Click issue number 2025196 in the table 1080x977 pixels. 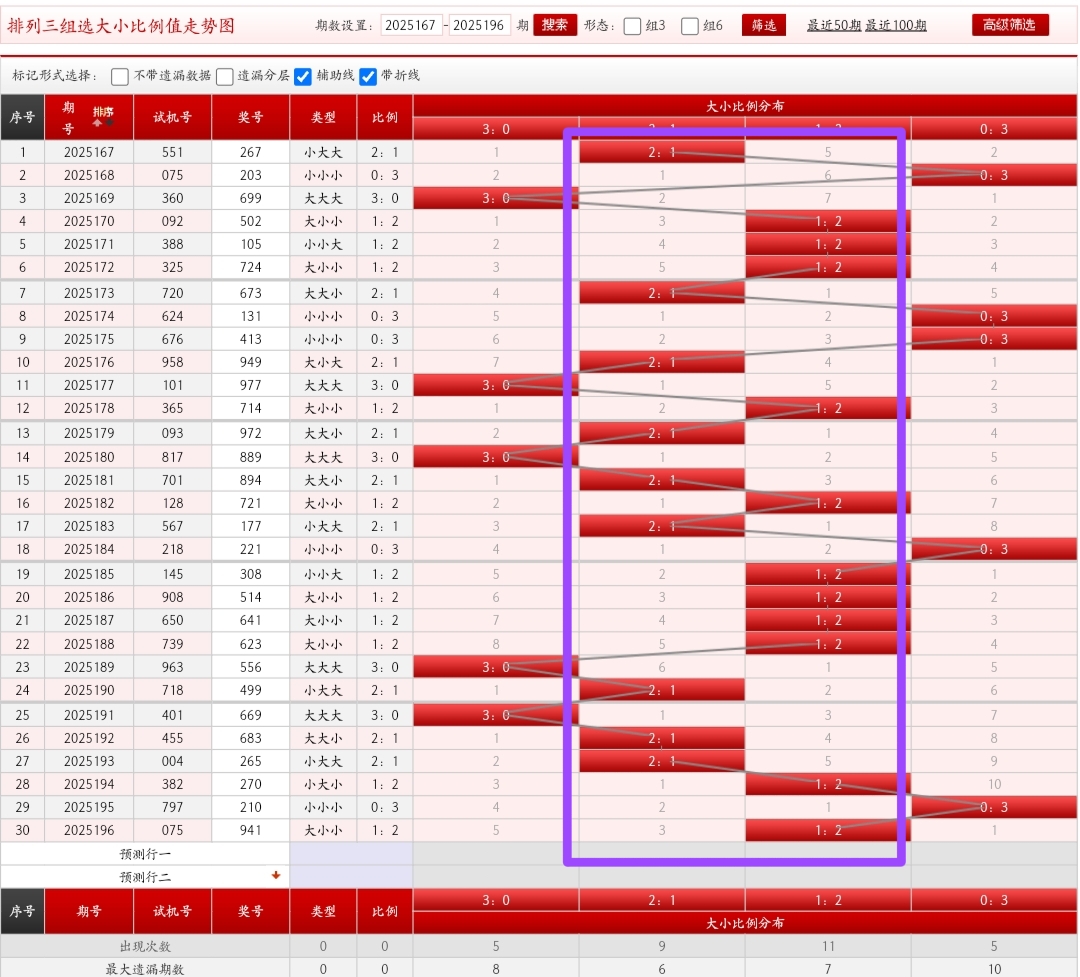[x=89, y=831]
